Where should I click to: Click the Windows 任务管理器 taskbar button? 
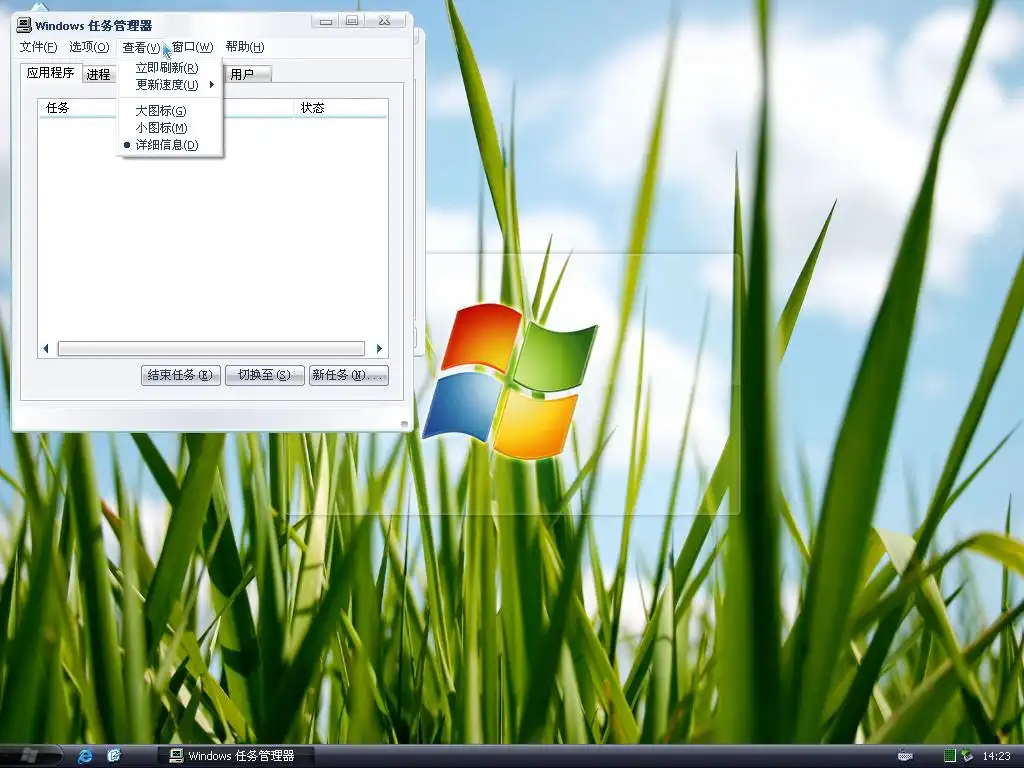coord(236,756)
